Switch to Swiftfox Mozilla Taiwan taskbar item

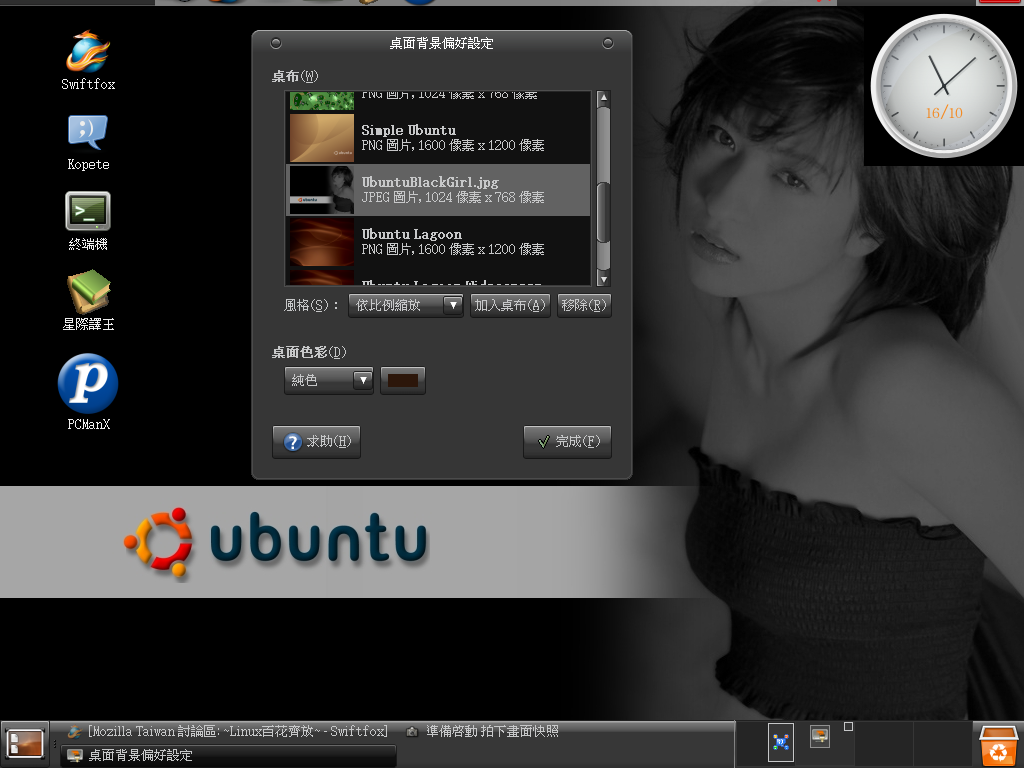coord(228,731)
